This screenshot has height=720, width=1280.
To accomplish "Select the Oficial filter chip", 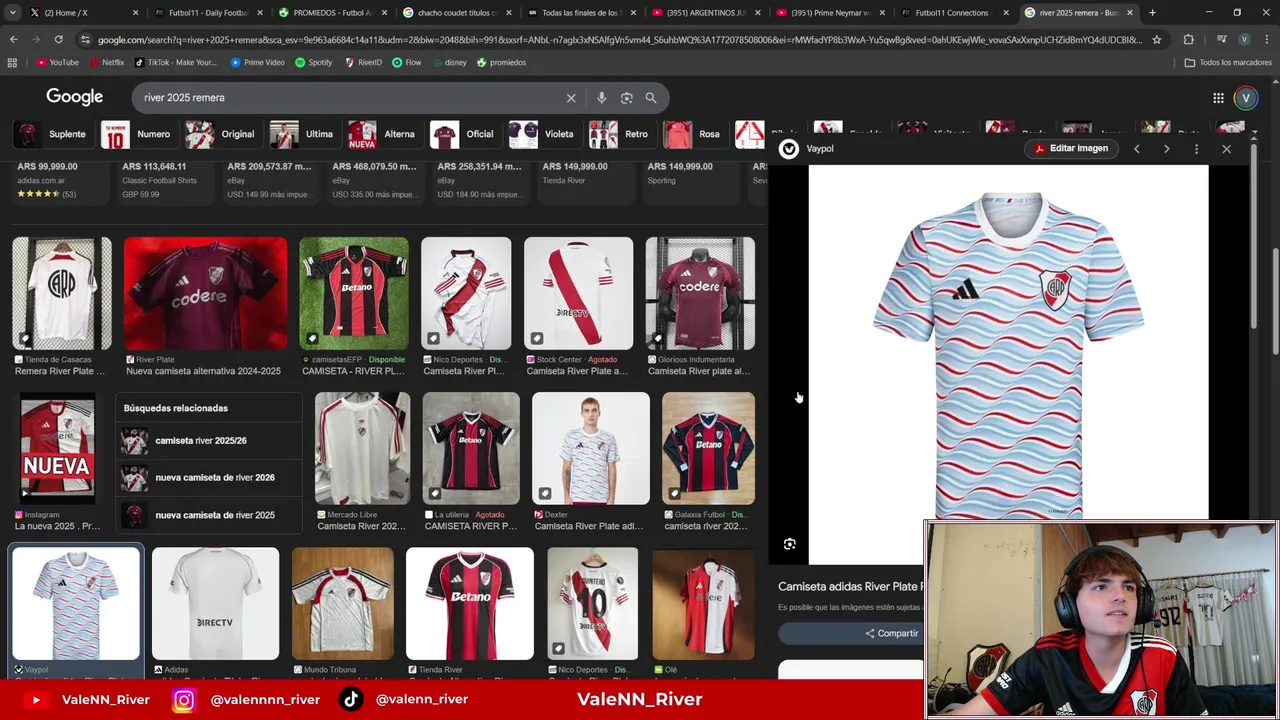I will 463,134.
